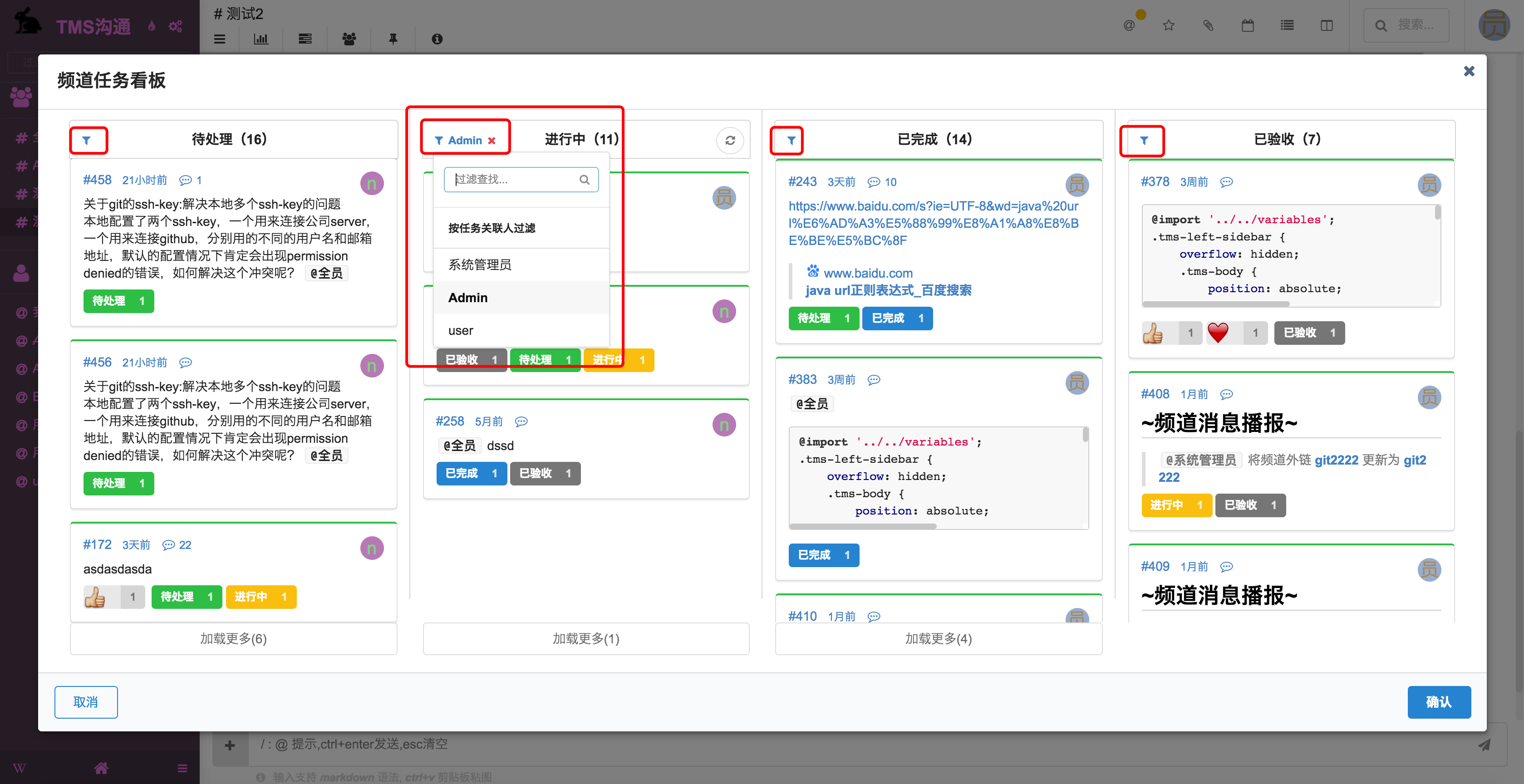Screen dimensions: 1524x784
Task: Click 待处理 label on task #458
Action: pos(118,301)
